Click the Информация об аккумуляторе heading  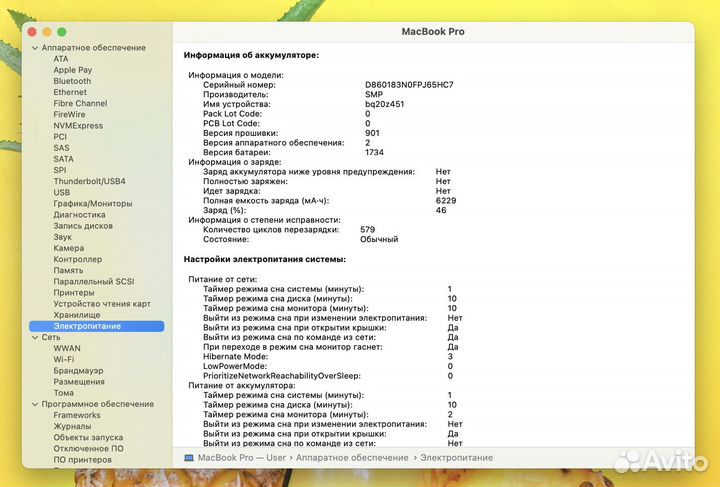pyautogui.click(x=251, y=55)
